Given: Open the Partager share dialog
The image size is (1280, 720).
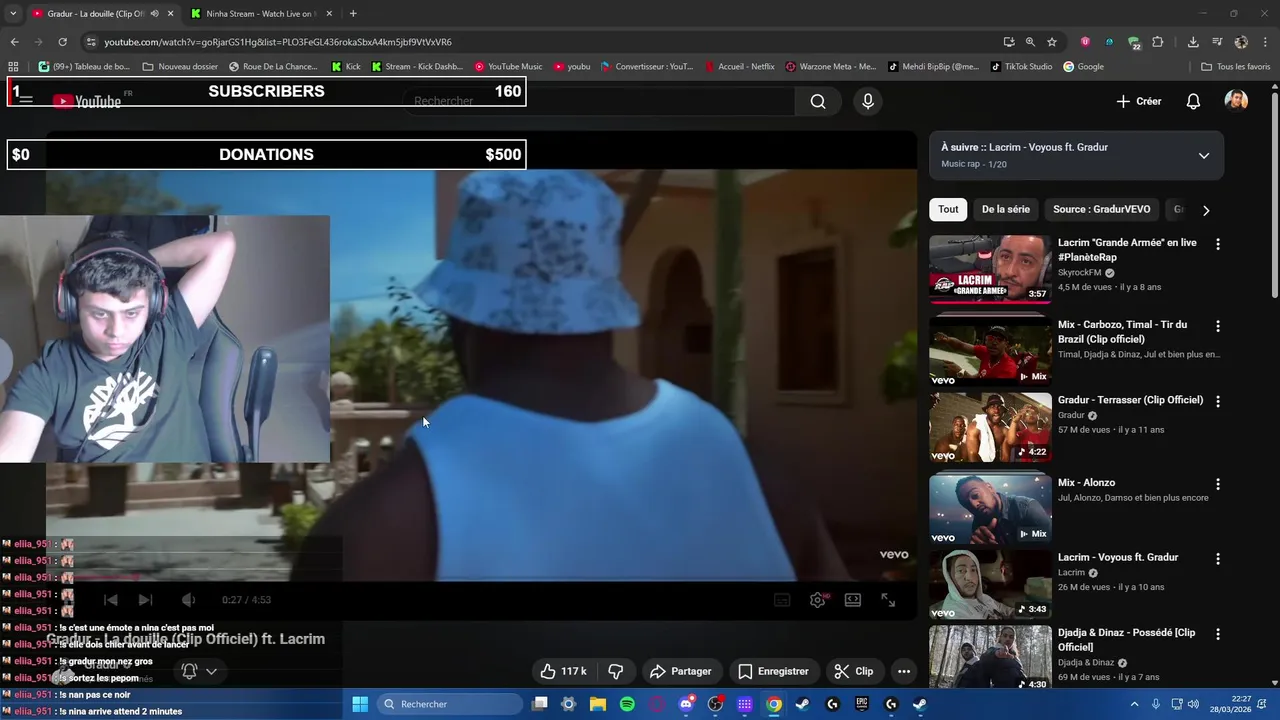Looking at the screenshot, I should click(681, 671).
